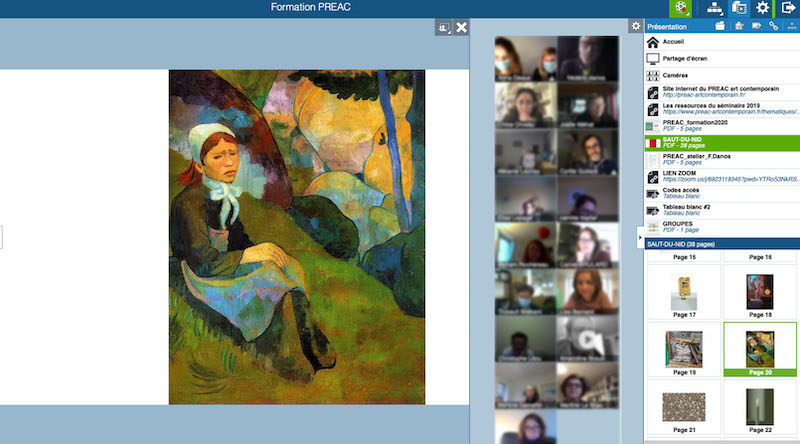Click the monitor icon for Partage d'écran
This screenshot has width=800, height=444.
(x=653, y=59)
